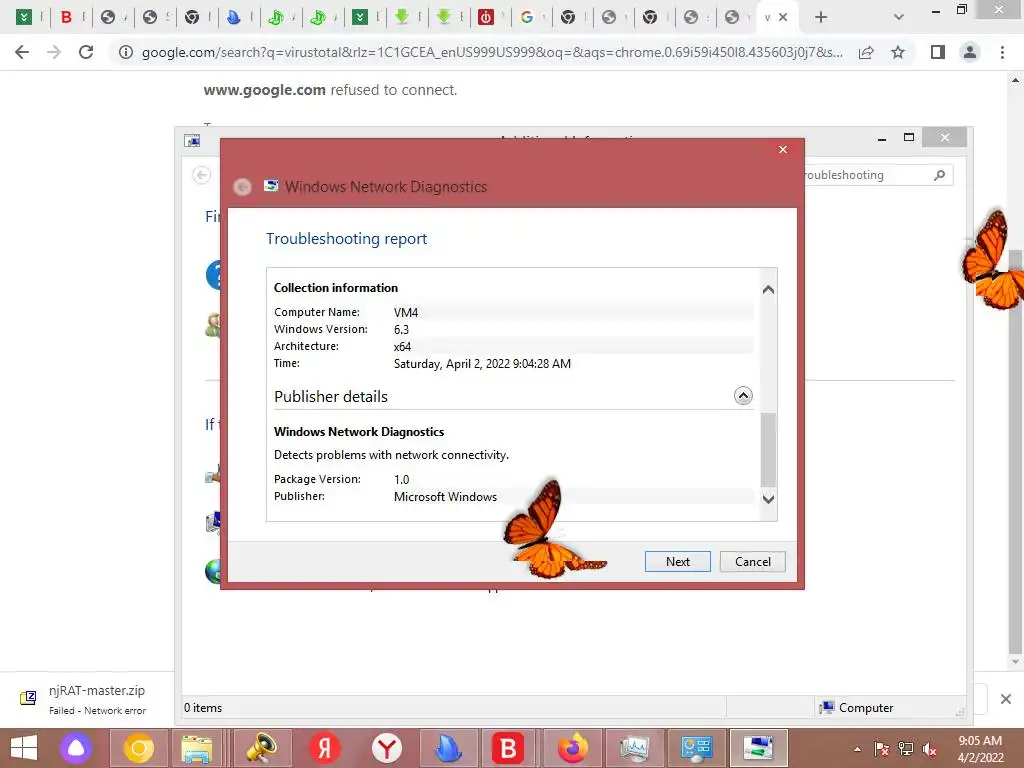
Task: Open Chrome profile avatar
Action: pyautogui.click(x=970, y=52)
